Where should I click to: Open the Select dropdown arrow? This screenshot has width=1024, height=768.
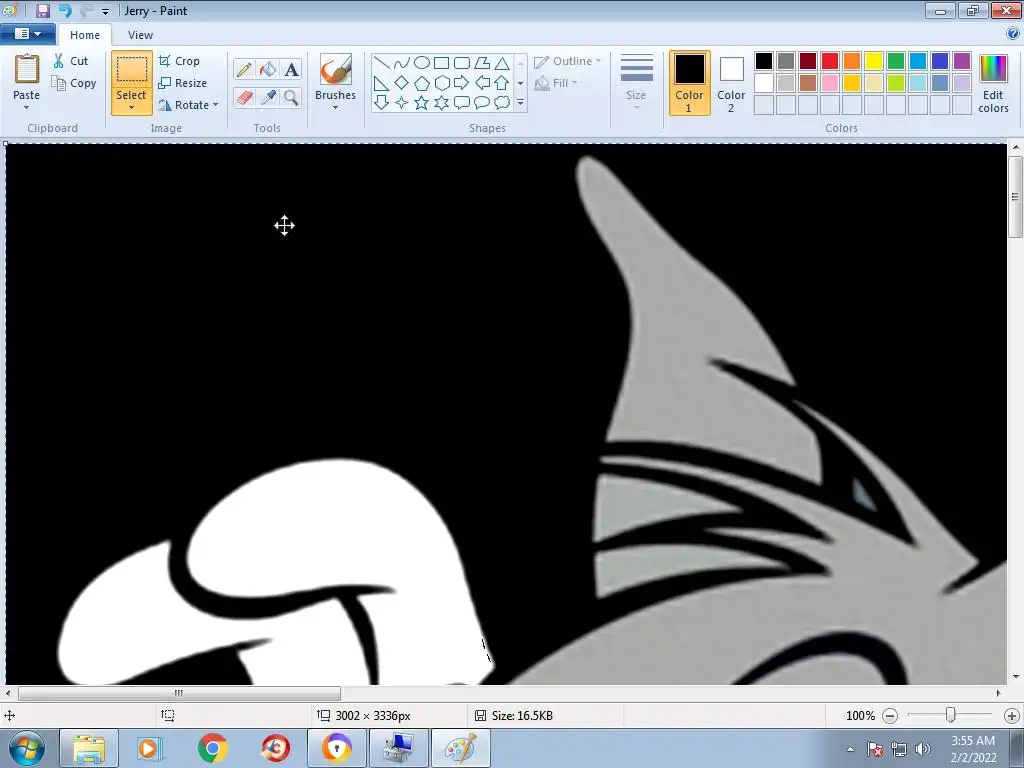click(x=131, y=108)
